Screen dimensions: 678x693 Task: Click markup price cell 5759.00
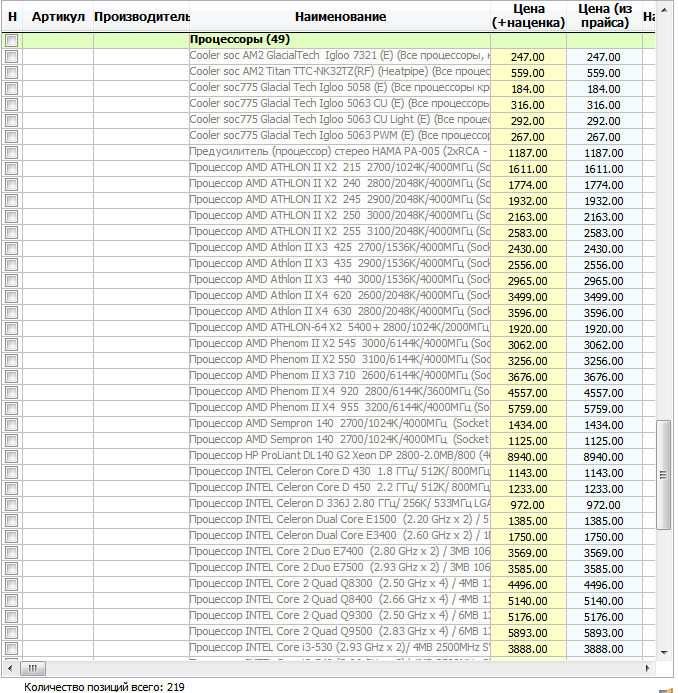coord(528,409)
